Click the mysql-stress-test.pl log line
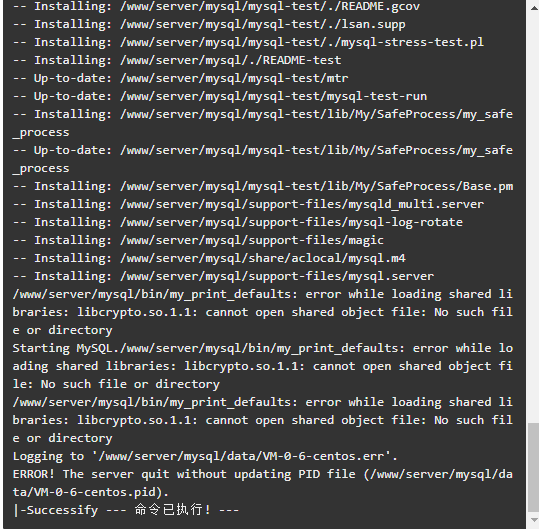Image resolution: width=539 pixels, height=531 pixels. [248, 42]
